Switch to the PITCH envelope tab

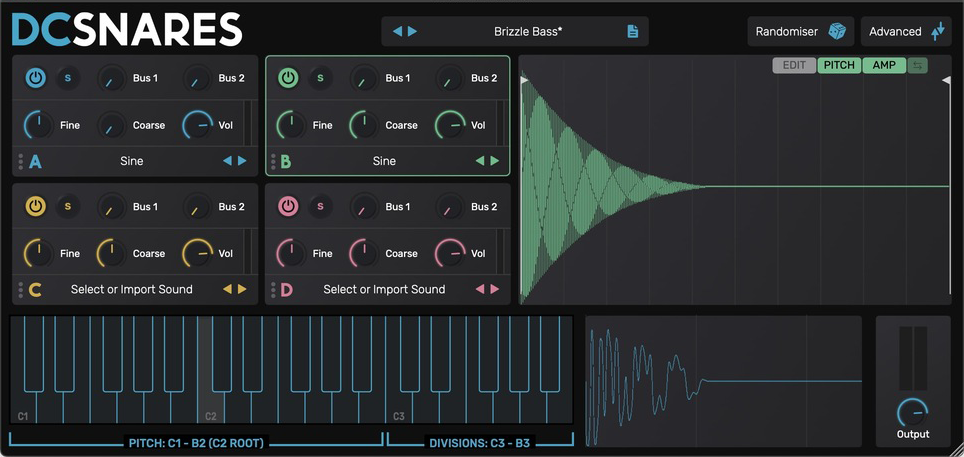pos(839,66)
